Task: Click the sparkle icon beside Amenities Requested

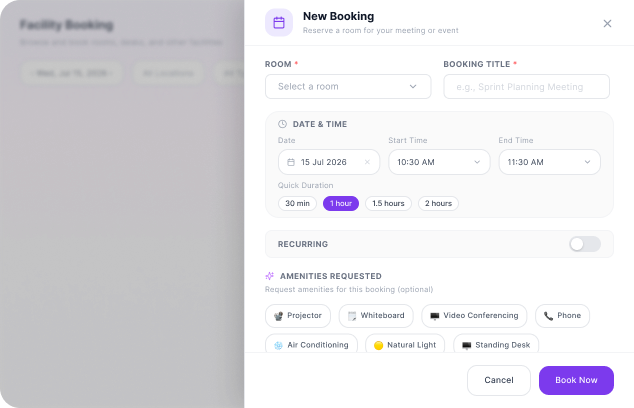Action: 269,276
